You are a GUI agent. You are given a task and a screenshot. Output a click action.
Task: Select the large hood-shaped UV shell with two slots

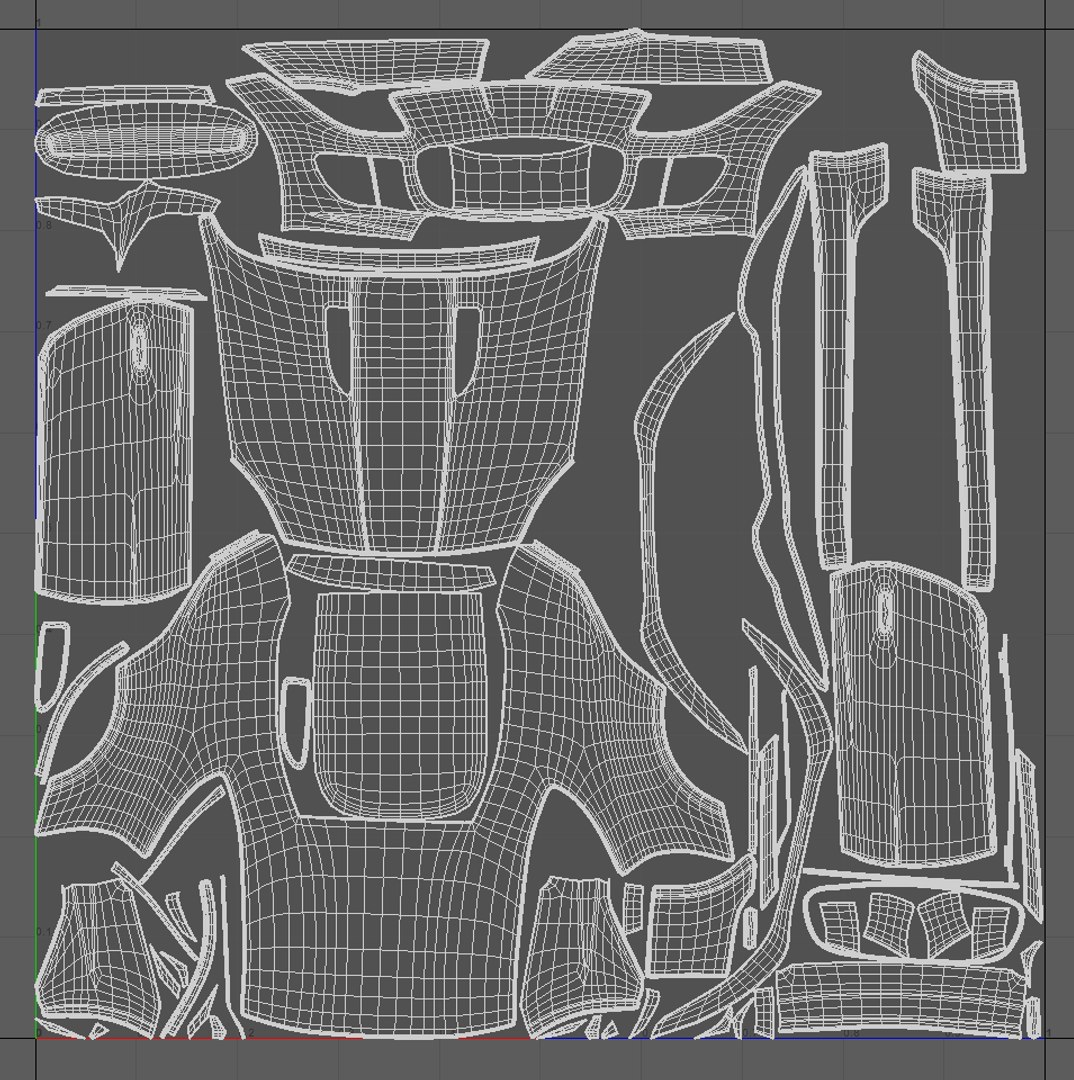(402, 386)
